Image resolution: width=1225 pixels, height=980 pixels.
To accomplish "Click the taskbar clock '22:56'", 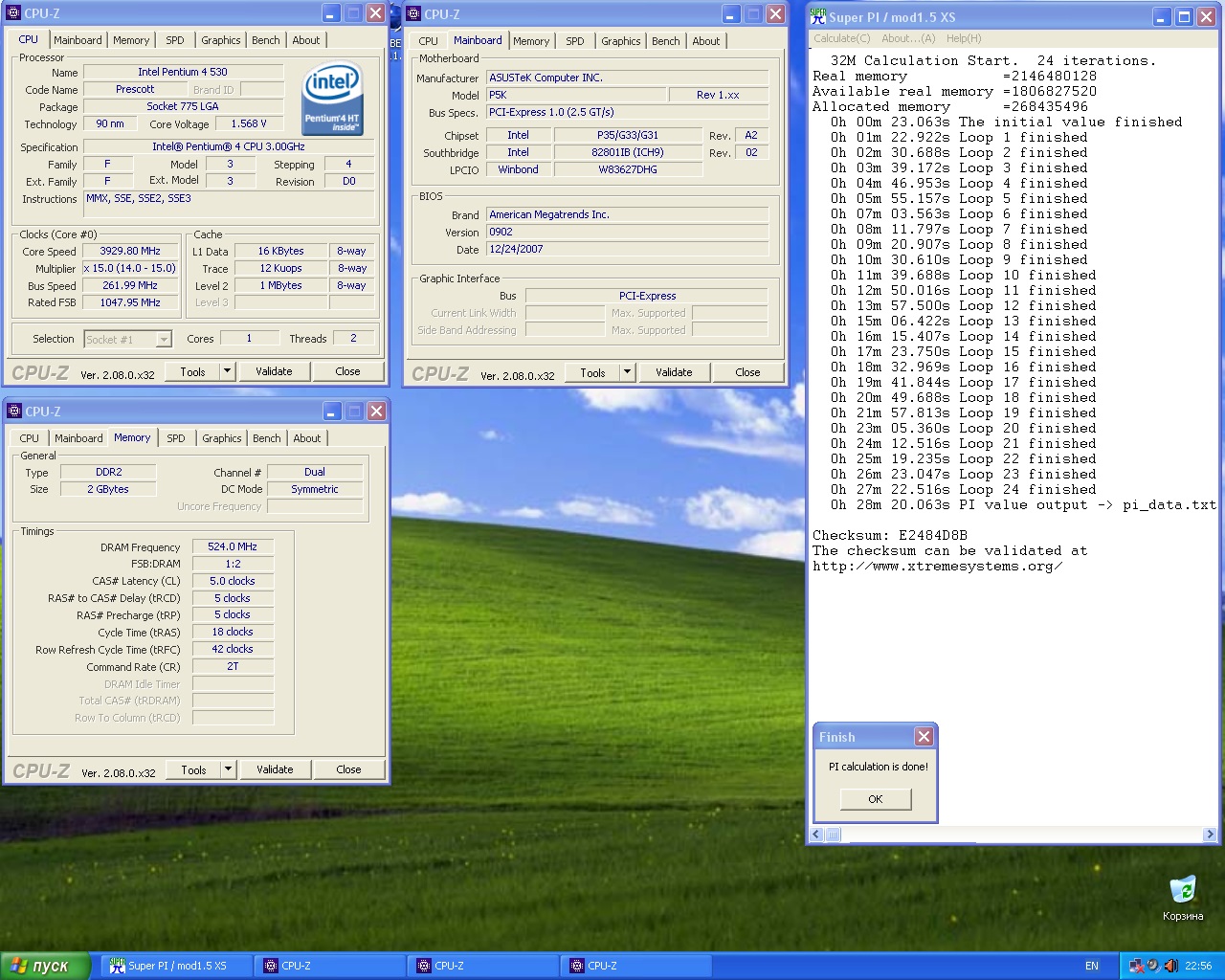I will point(1198,966).
